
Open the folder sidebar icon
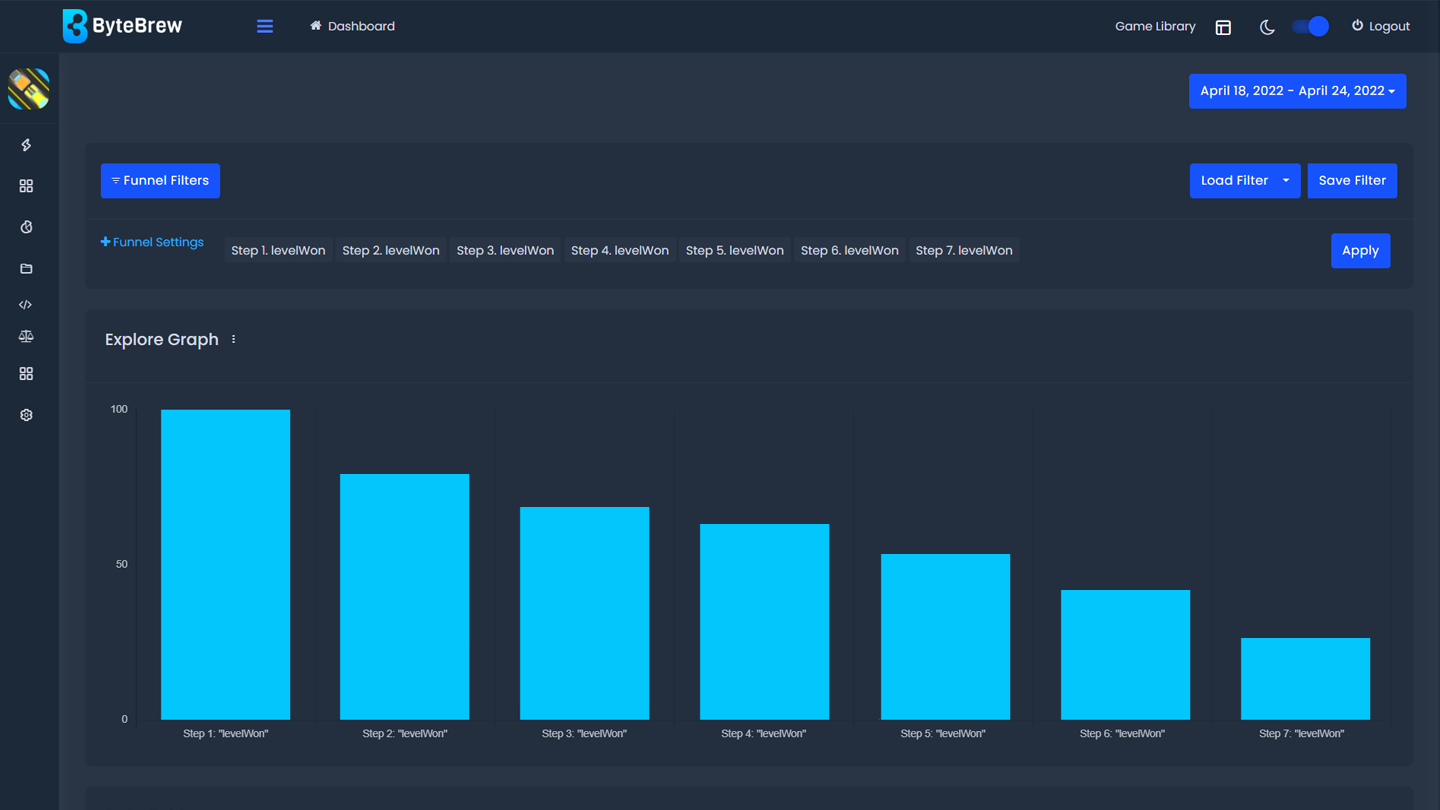point(26,268)
